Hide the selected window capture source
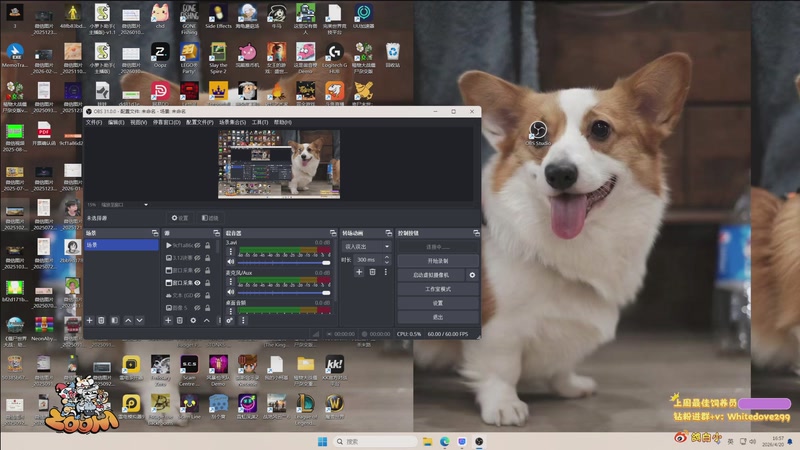The height and width of the screenshot is (450, 800). pos(198,283)
